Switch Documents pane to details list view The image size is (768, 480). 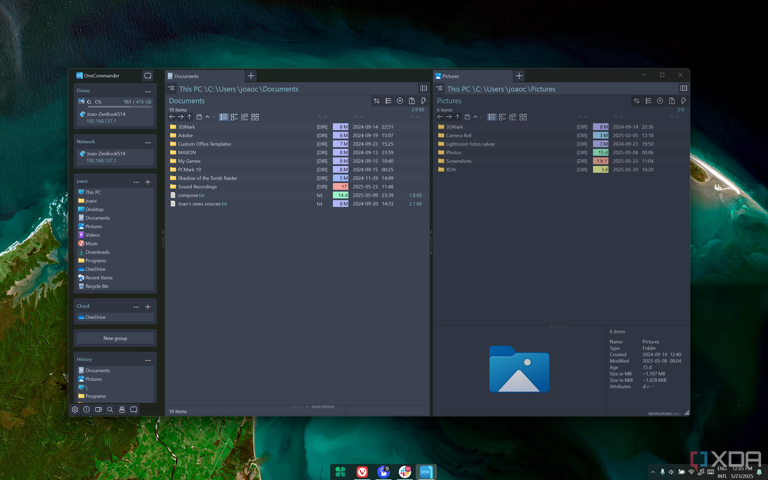[223, 117]
